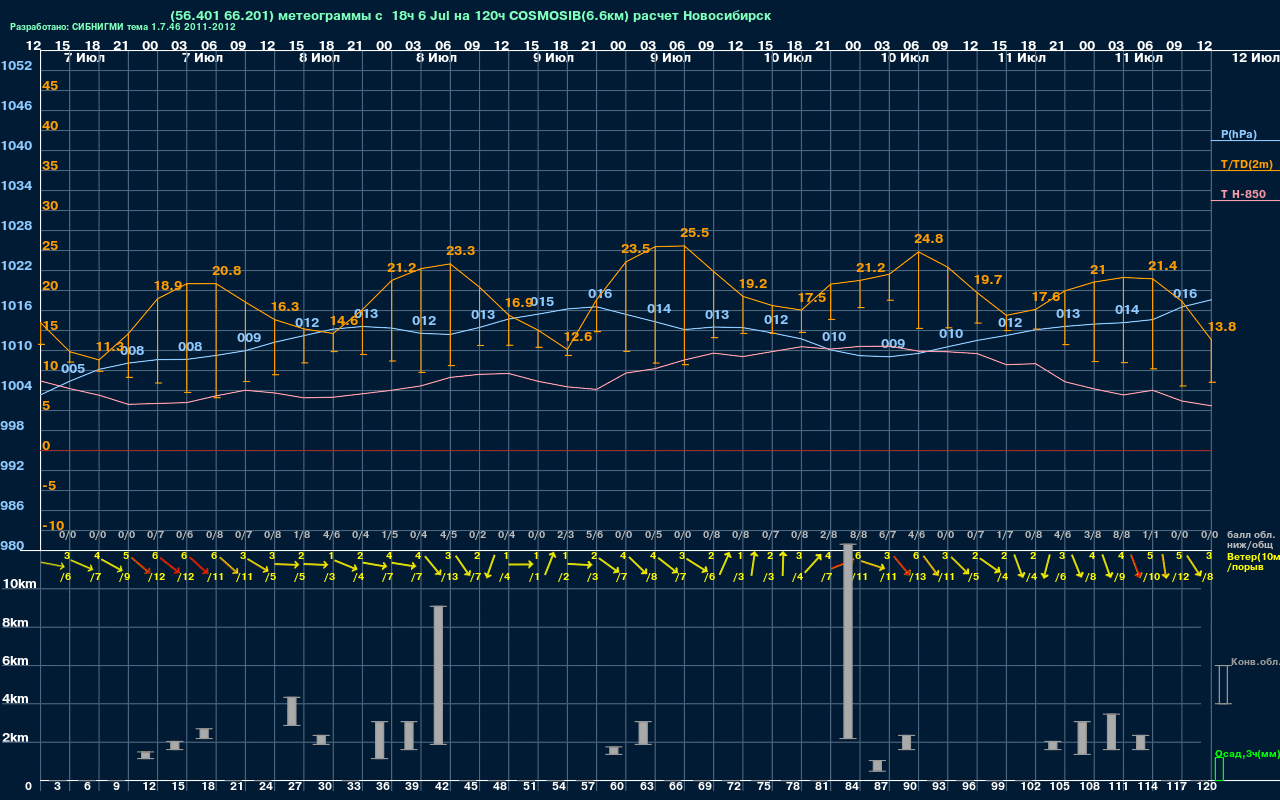Image resolution: width=1280 pixels, height=800 pixels.
Task: Click the '12 Июл' date label
Action: [x=1254, y=59]
